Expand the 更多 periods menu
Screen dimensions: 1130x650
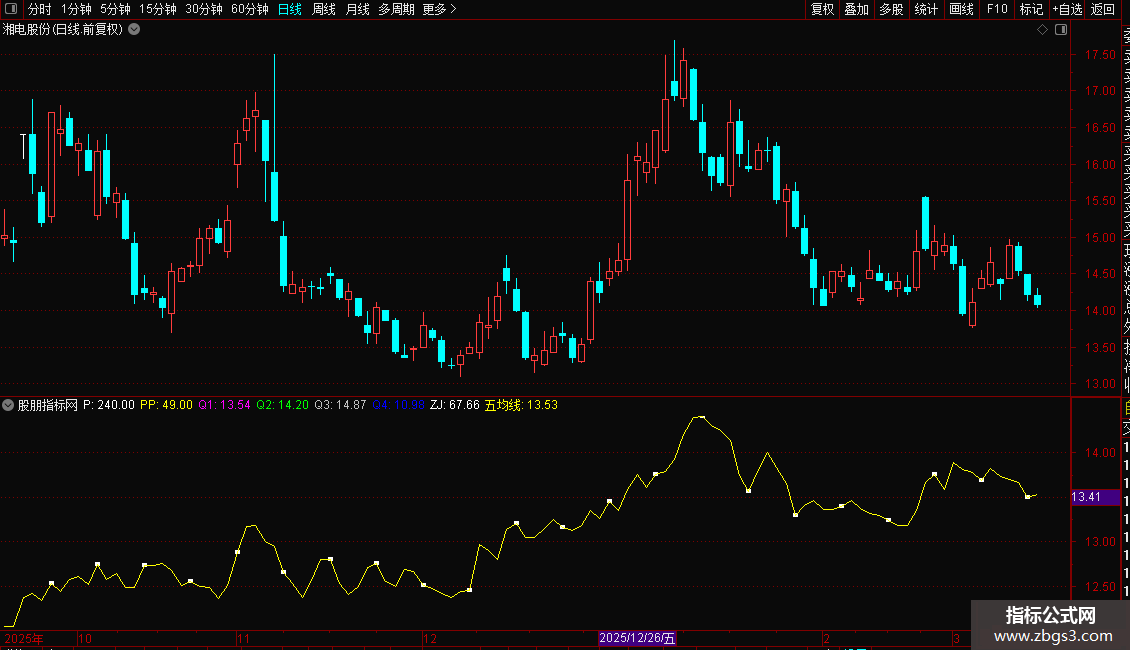[x=440, y=9]
